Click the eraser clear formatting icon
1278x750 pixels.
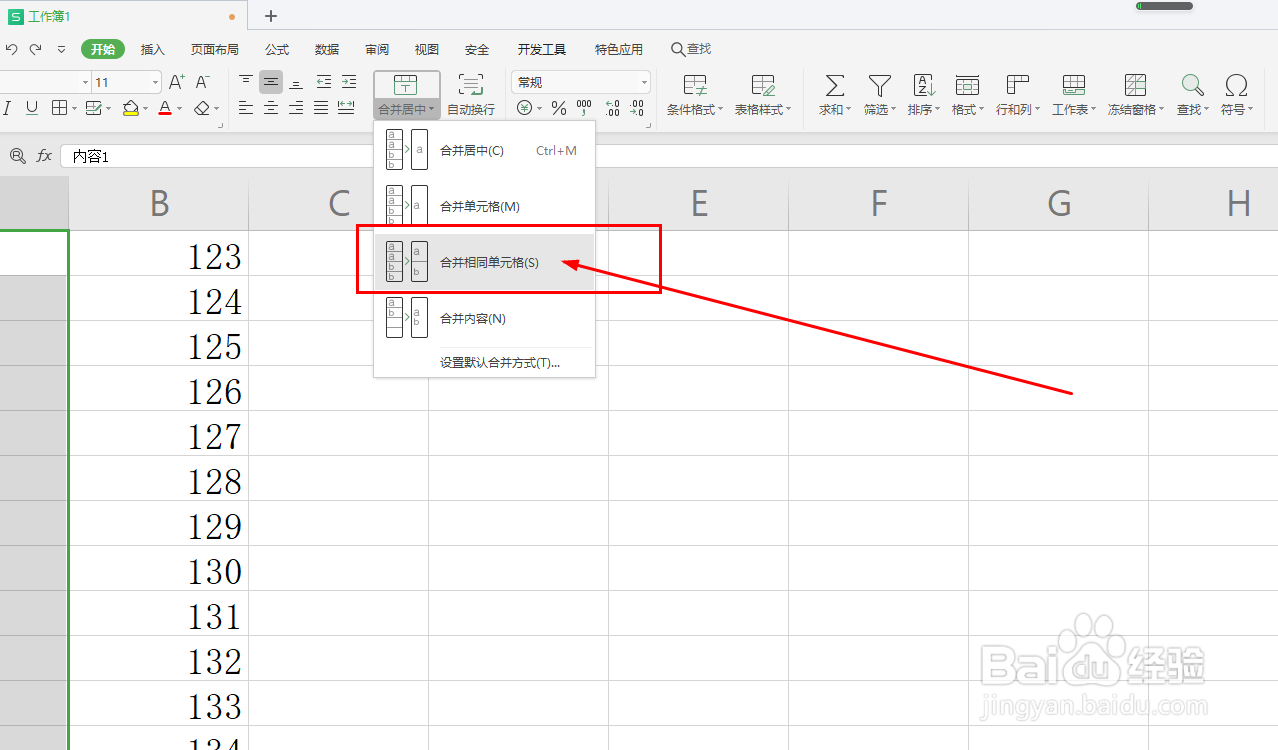[x=203, y=108]
